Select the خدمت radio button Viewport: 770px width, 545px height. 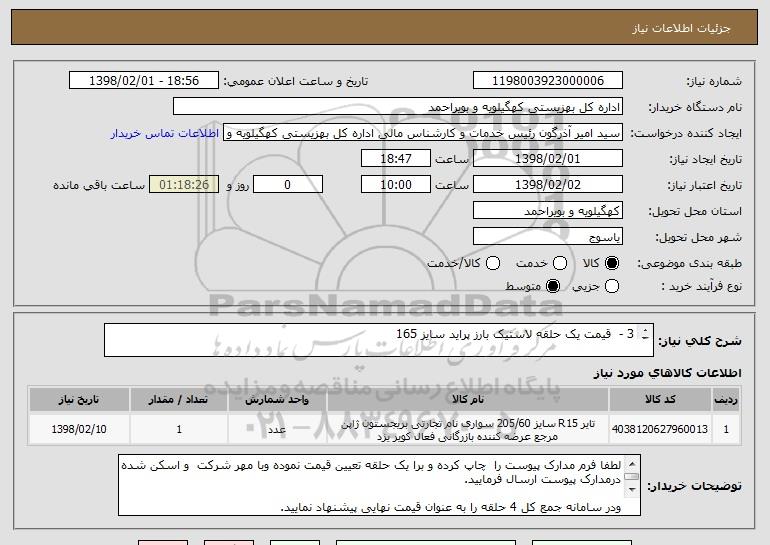click(560, 263)
